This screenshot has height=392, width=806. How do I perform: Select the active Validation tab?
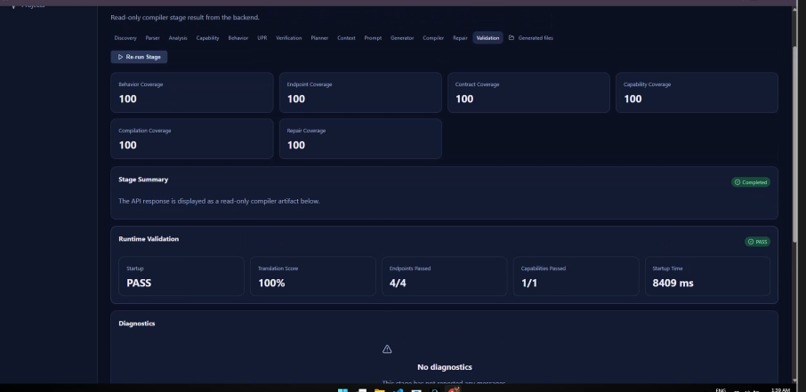[x=488, y=38]
